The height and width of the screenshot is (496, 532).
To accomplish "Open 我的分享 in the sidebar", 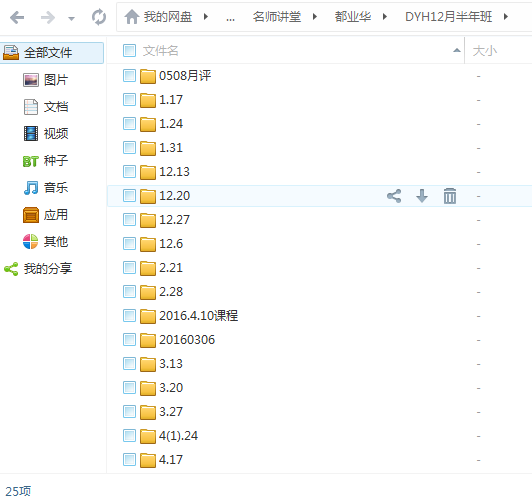I will (x=38, y=269).
